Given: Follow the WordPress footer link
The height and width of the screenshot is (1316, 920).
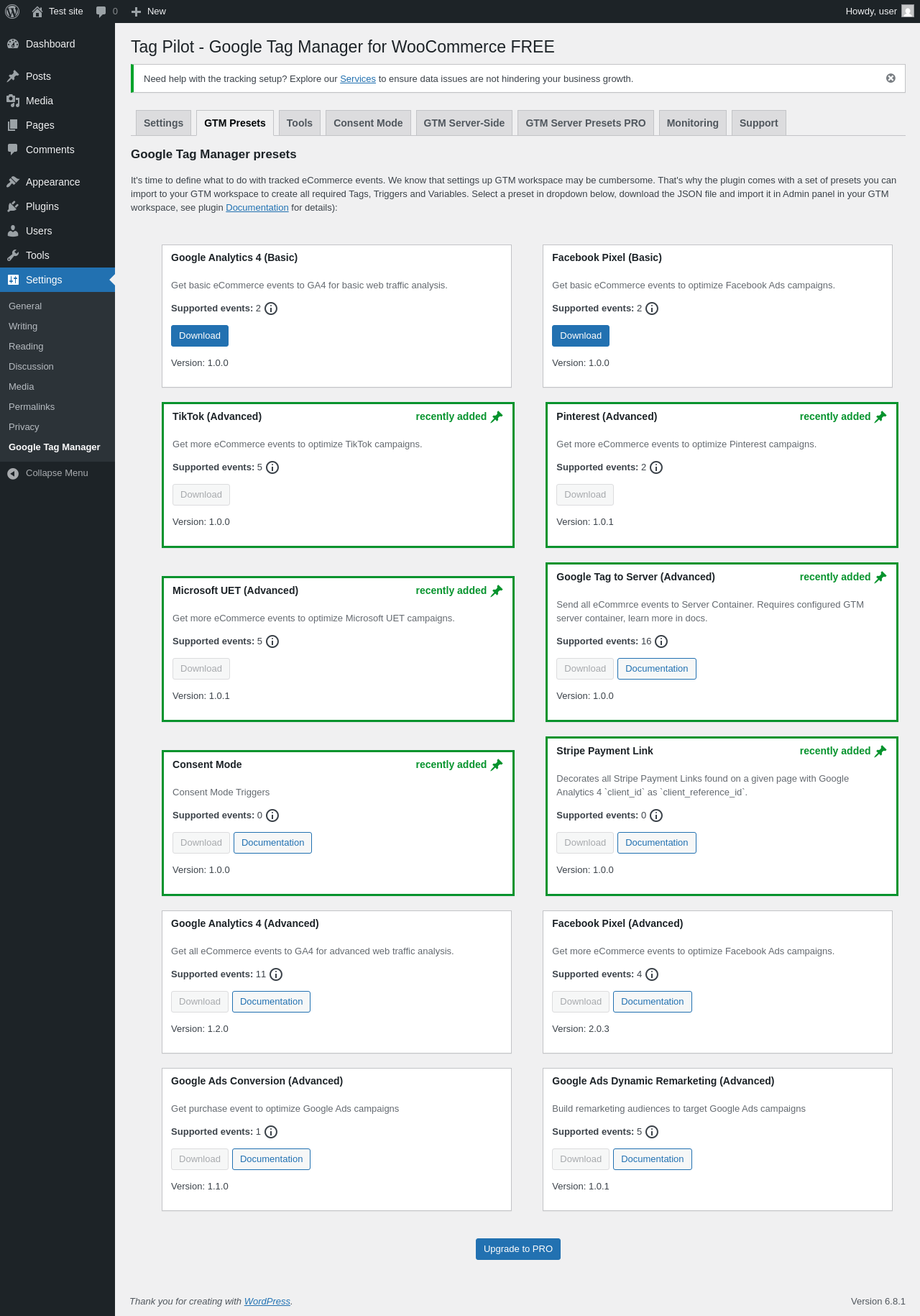Looking at the screenshot, I should 267,1302.
